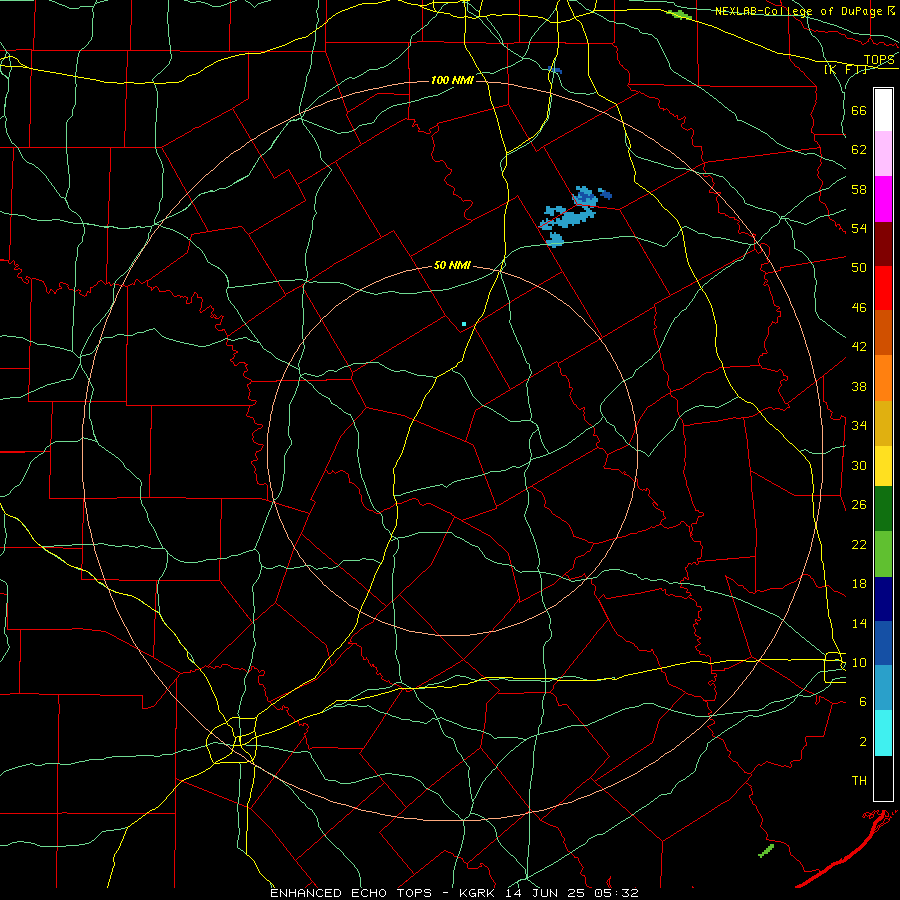
Task: Click the legend value '22'
Action: click(859, 544)
